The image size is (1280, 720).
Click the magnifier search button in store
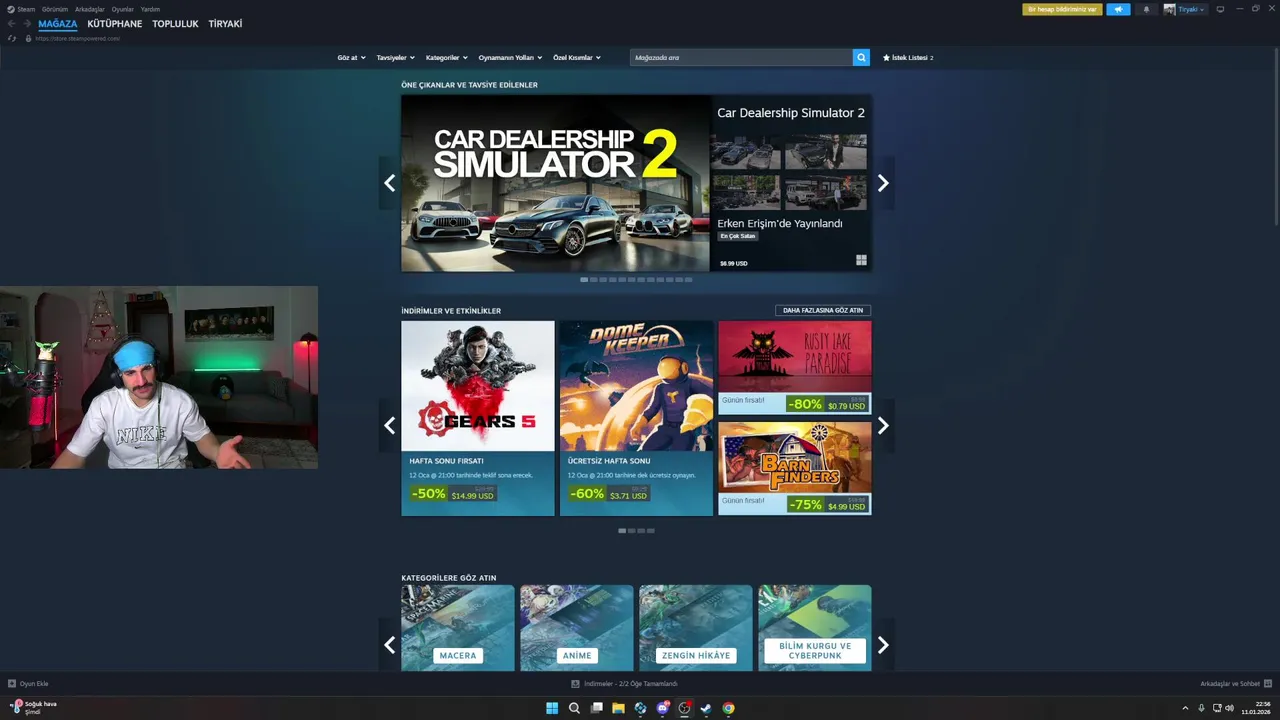click(861, 58)
